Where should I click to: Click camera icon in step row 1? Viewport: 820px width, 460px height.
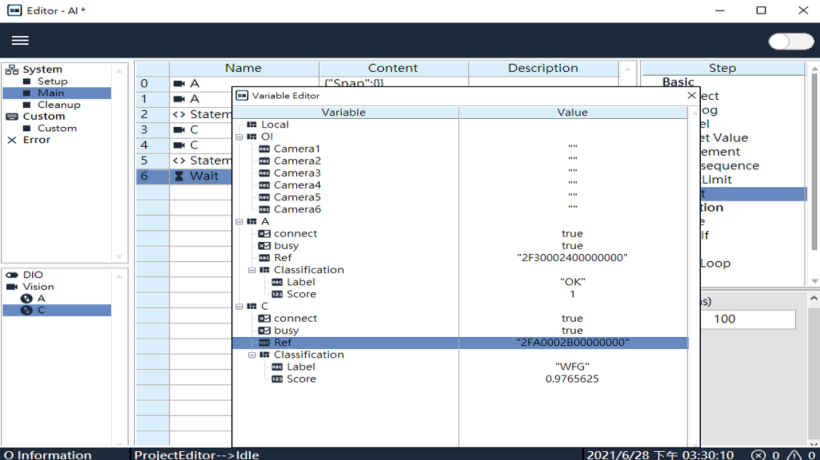pos(179,99)
